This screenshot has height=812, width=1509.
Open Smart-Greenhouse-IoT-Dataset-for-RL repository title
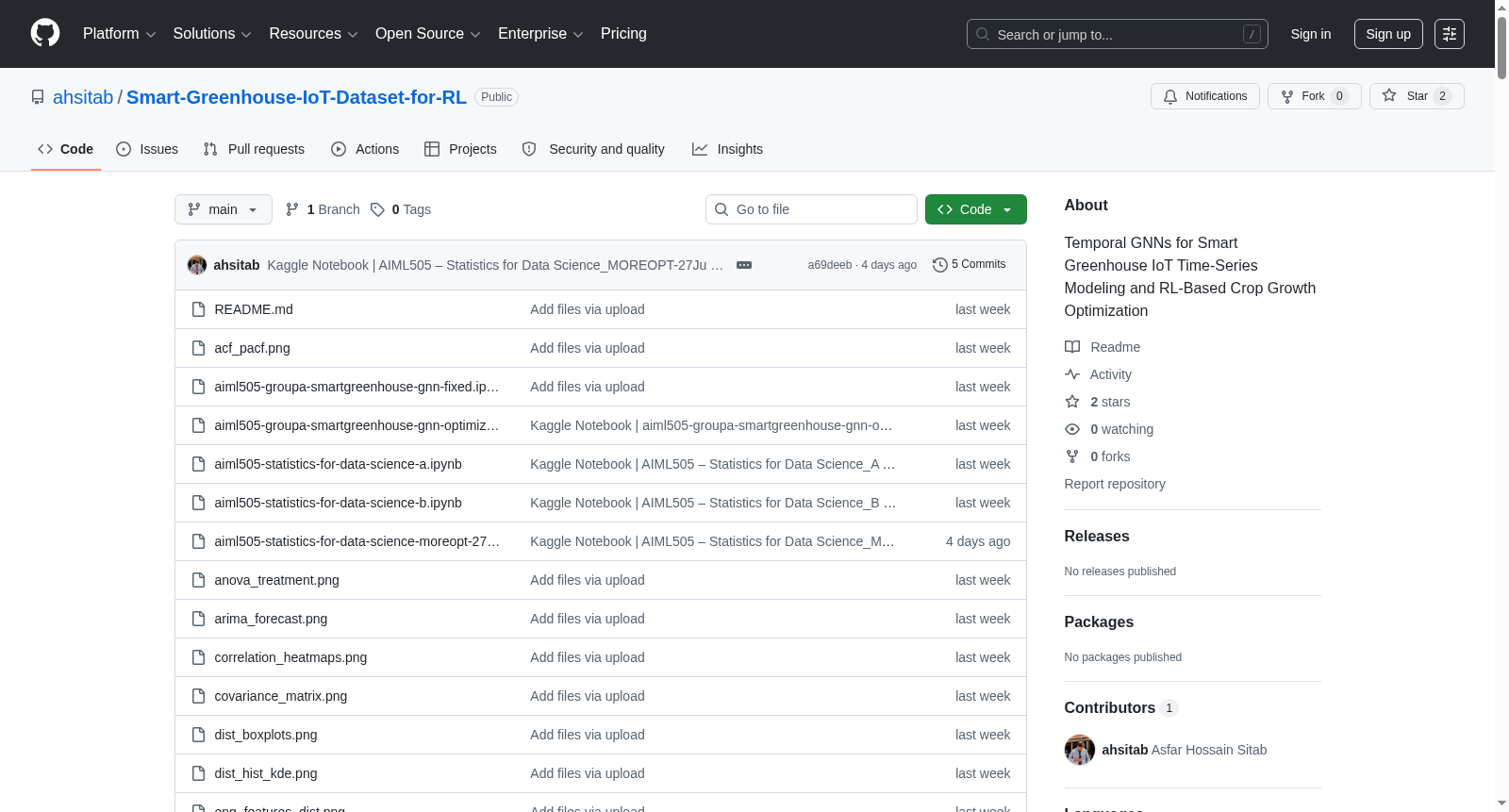296,97
